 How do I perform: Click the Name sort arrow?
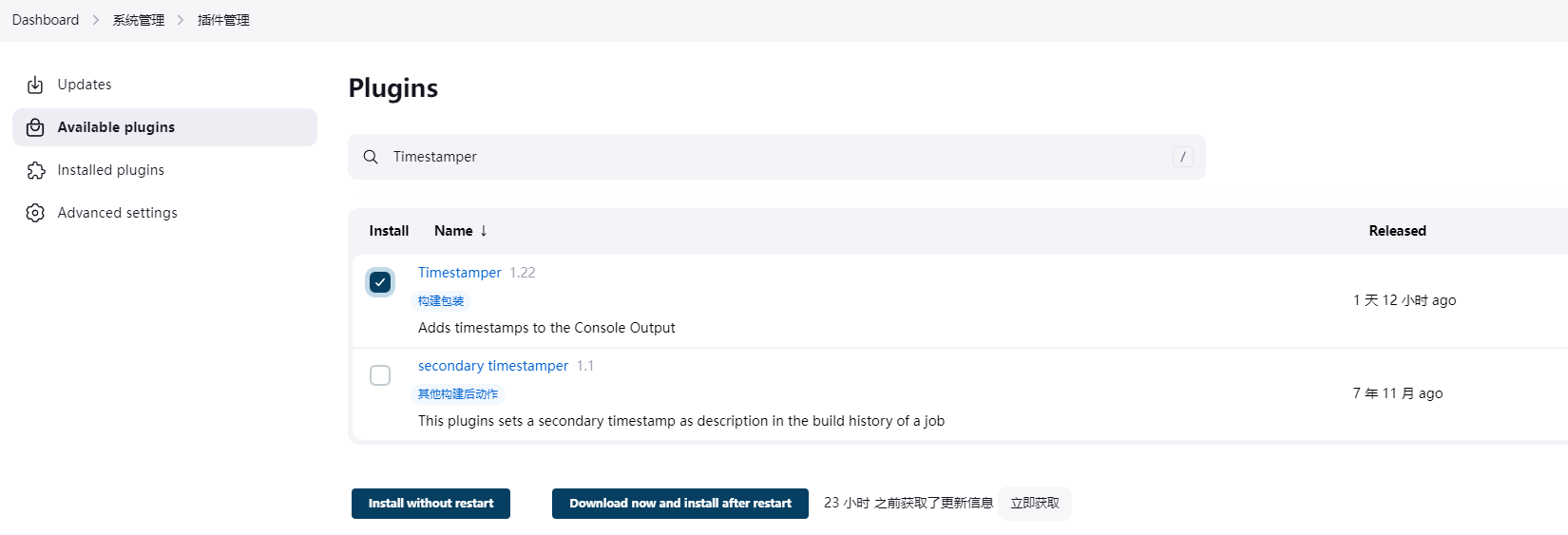(x=484, y=231)
